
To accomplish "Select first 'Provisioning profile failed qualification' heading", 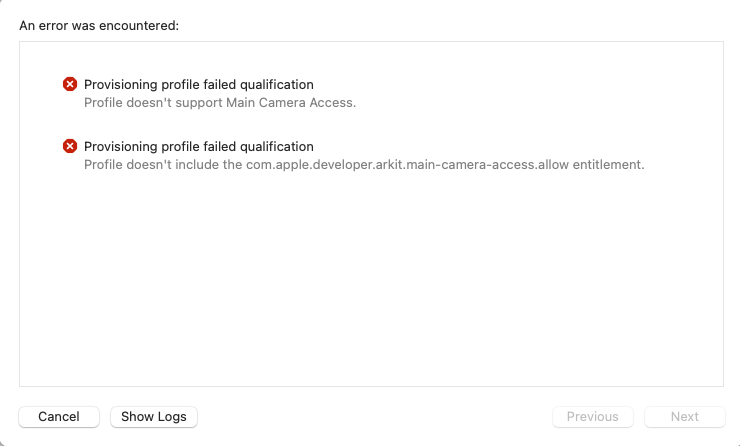I will (199, 84).
